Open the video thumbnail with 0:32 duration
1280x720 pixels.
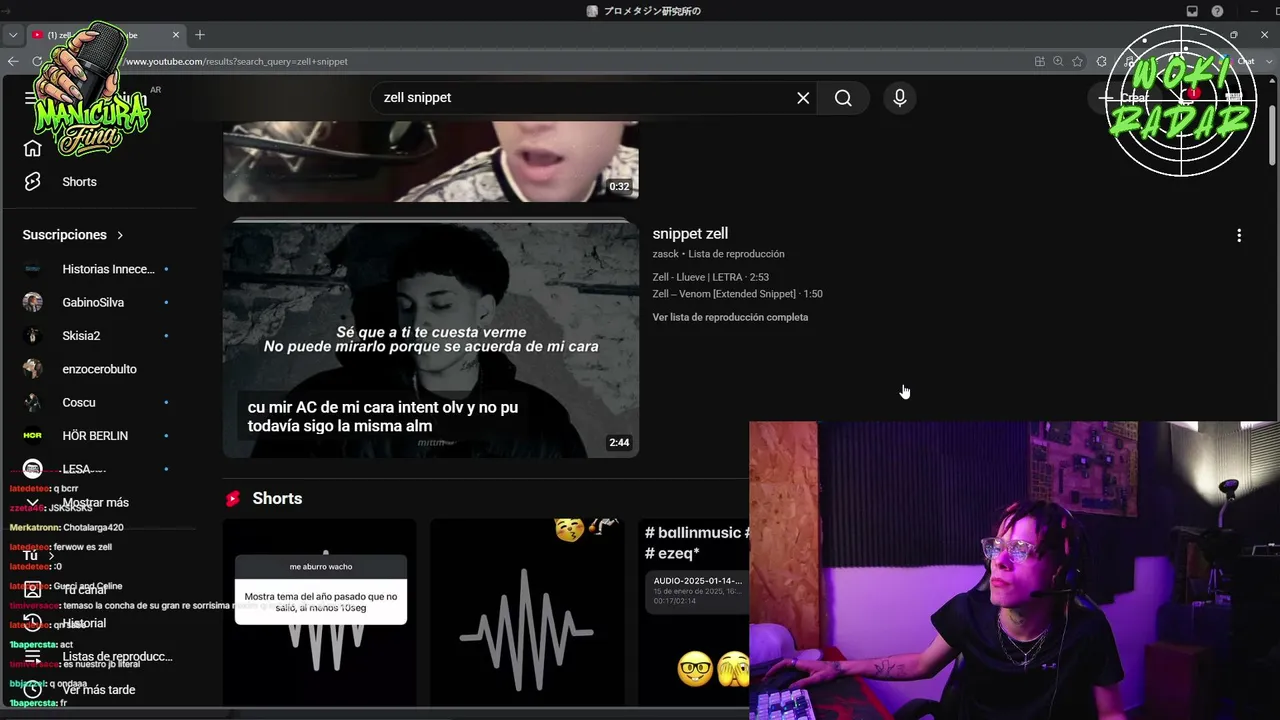click(x=431, y=161)
